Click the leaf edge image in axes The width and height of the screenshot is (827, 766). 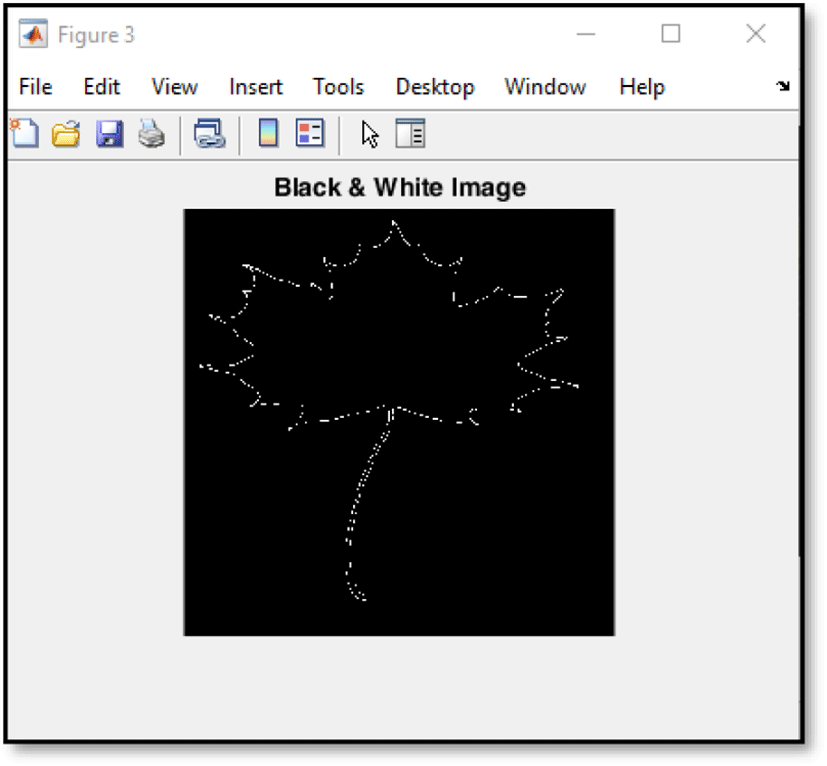(399, 423)
